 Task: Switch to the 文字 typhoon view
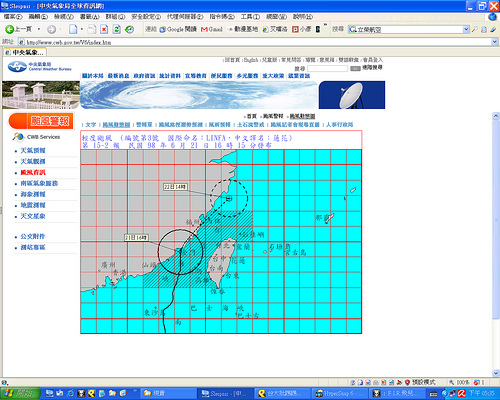[91, 125]
